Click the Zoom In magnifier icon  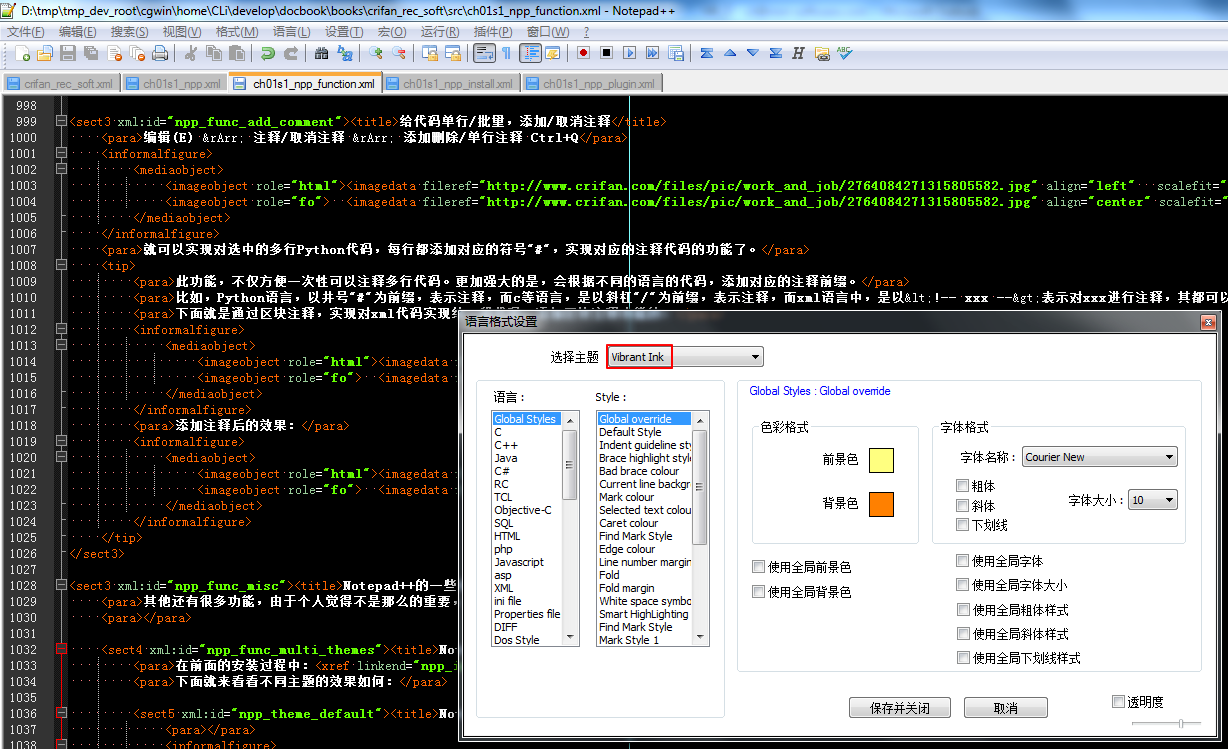point(375,53)
